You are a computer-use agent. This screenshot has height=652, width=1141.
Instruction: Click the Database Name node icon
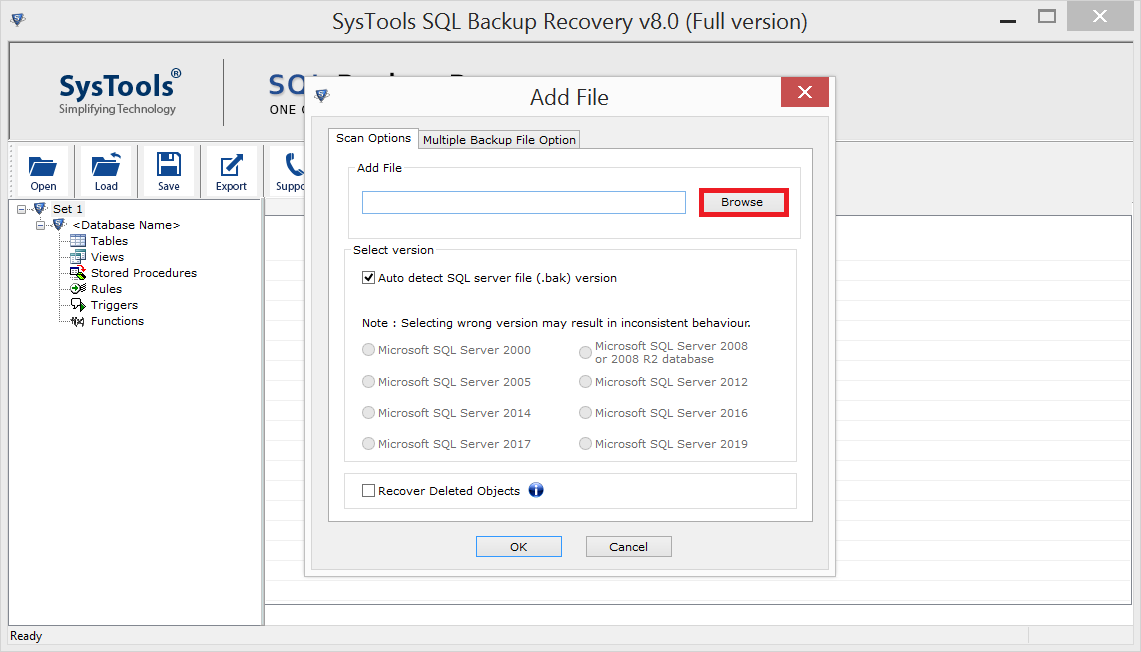click(x=60, y=225)
